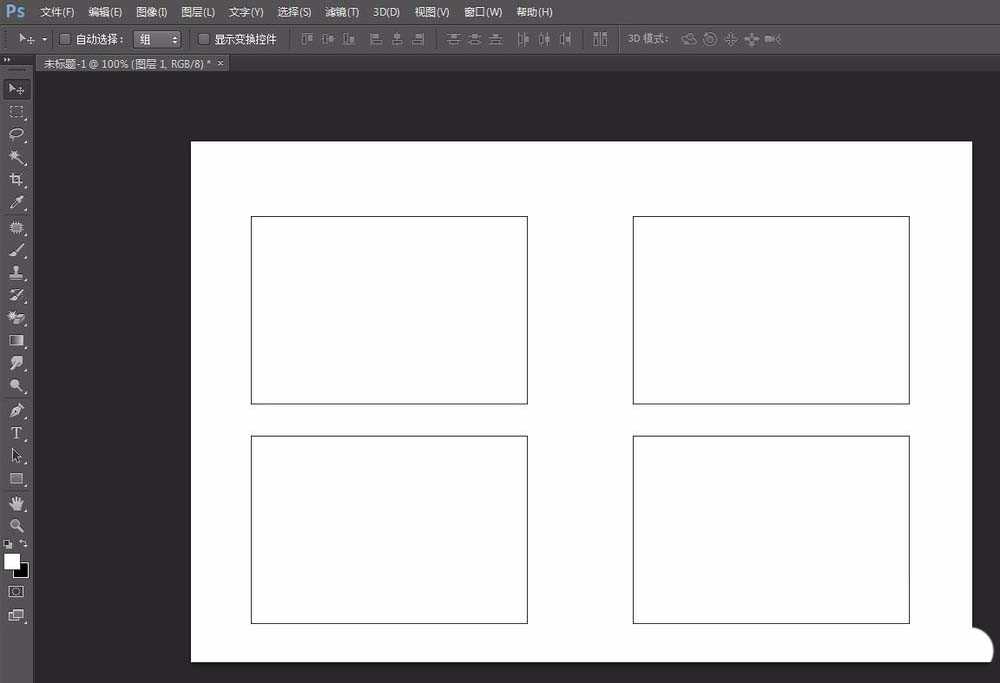Choose the Eyedropper tool

click(16, 203)
